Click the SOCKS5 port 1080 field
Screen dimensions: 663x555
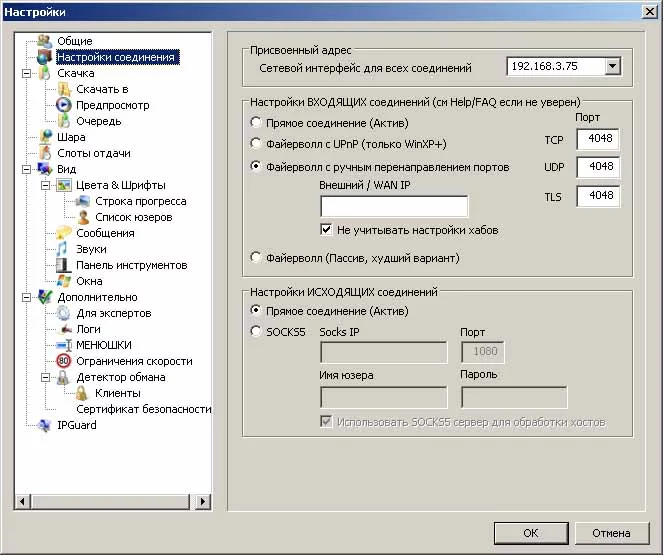click(x=482, y=352)
